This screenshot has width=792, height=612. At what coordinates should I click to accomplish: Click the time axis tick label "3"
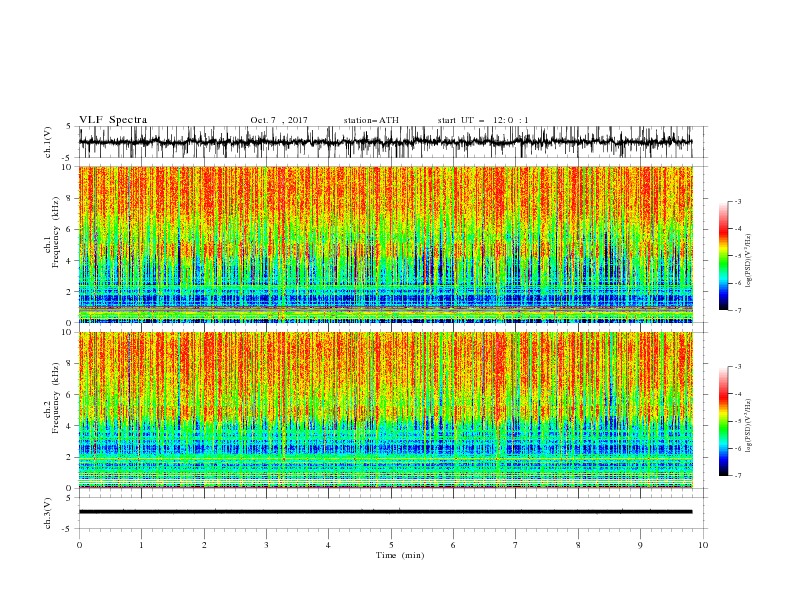(x=266, y=545)
